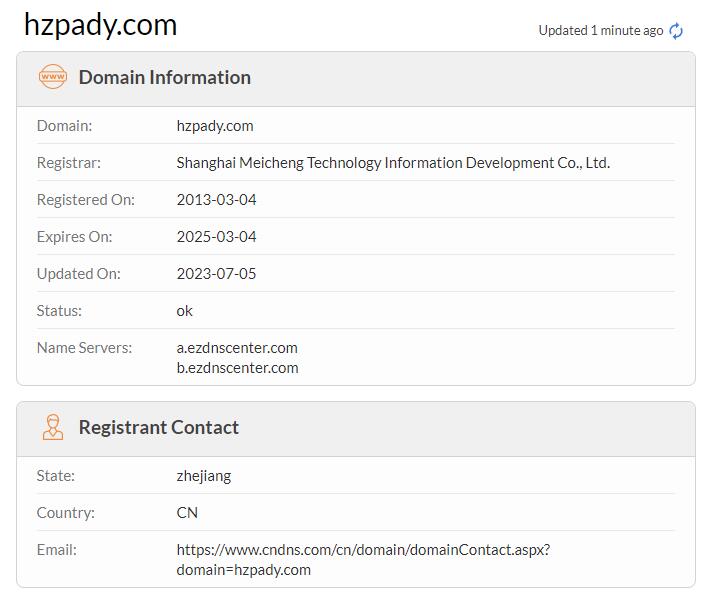This screenshot has height=594, width=703.
Task: Click the b.ezdnscenter.com name server
Action: coord(237,368)
